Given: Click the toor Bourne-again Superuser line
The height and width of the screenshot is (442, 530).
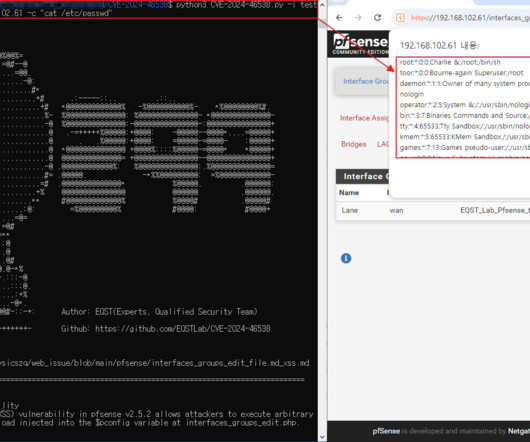Looking at the screenshot, I should (x=462, y=73).
